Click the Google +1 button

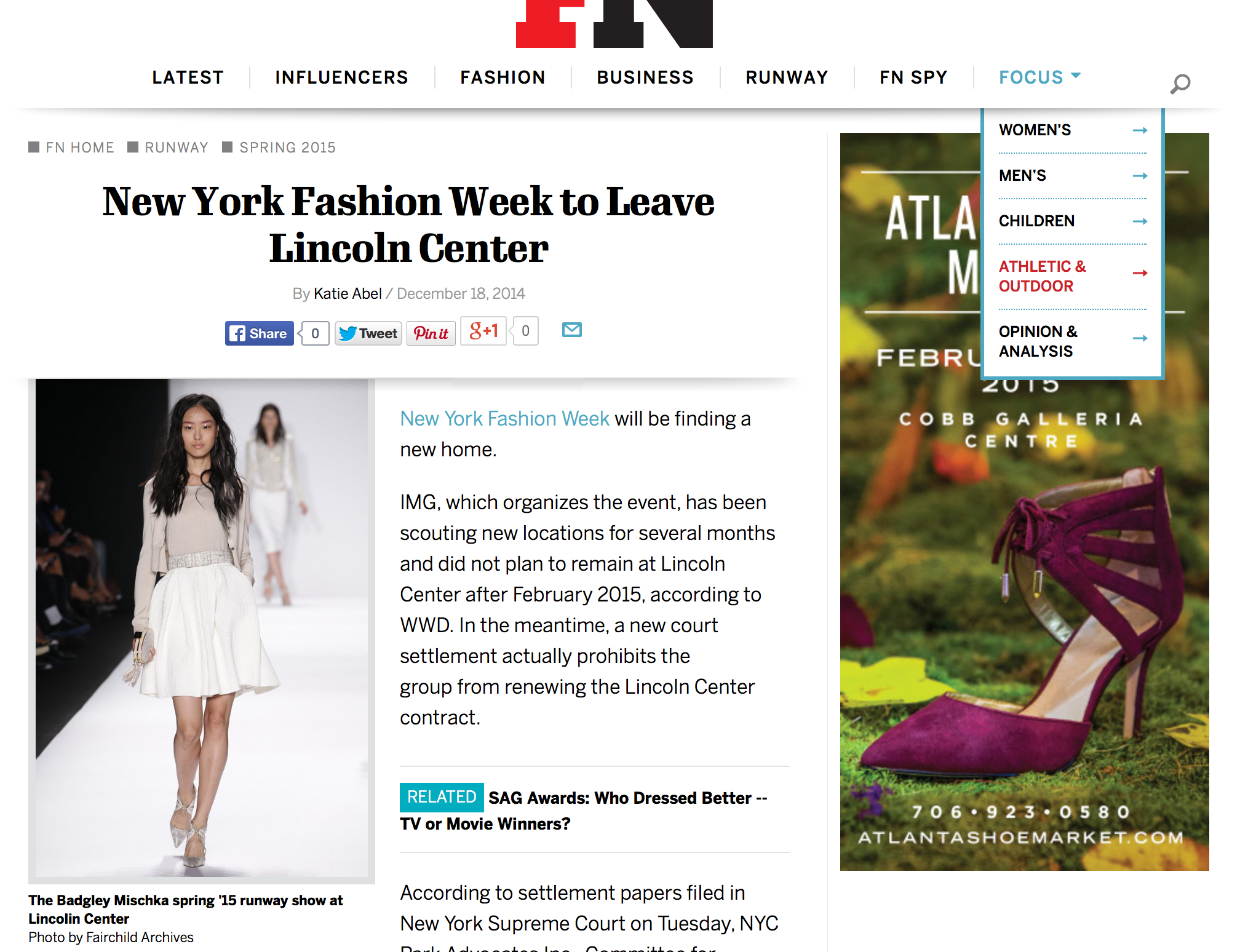(x=483, y=331)
